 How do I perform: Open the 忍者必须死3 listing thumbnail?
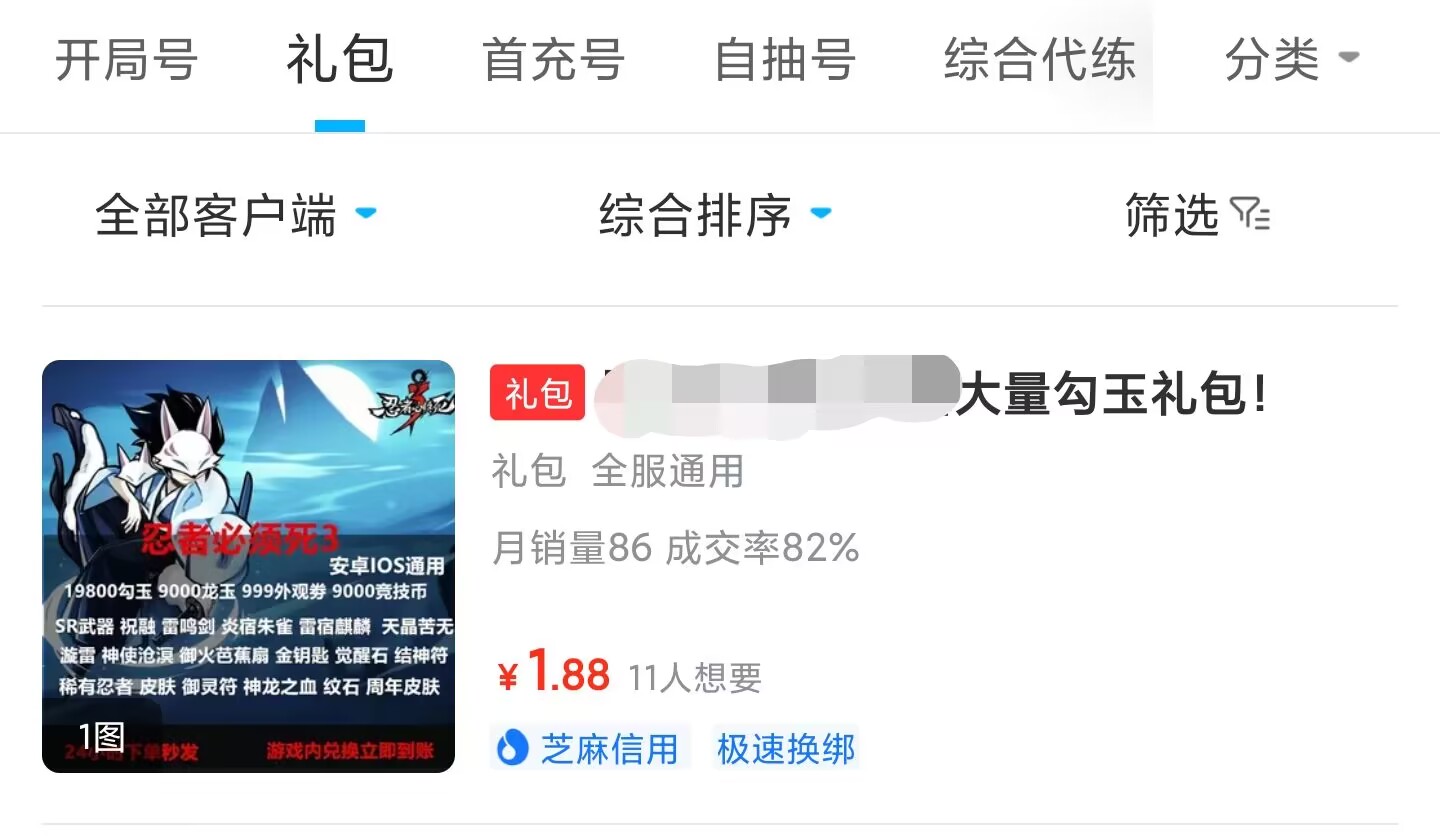[x=248, y=566]
